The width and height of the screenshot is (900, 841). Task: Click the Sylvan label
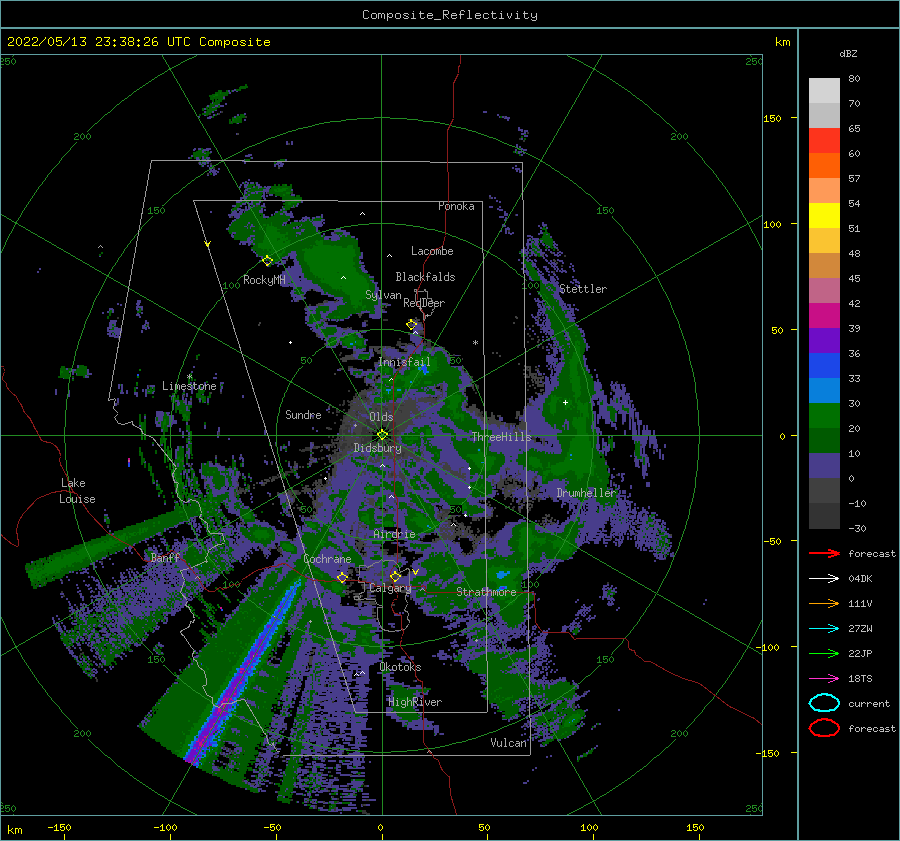[x=383, y=295]
